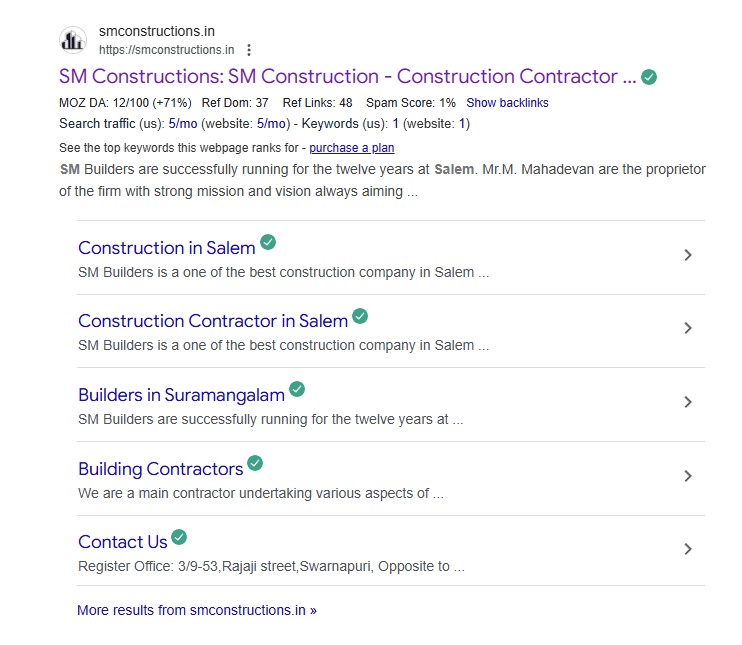This screenshot has width=742, height=645.
Task: Click the checkmark badge next to Contact Us
Action: coord(179,537)
